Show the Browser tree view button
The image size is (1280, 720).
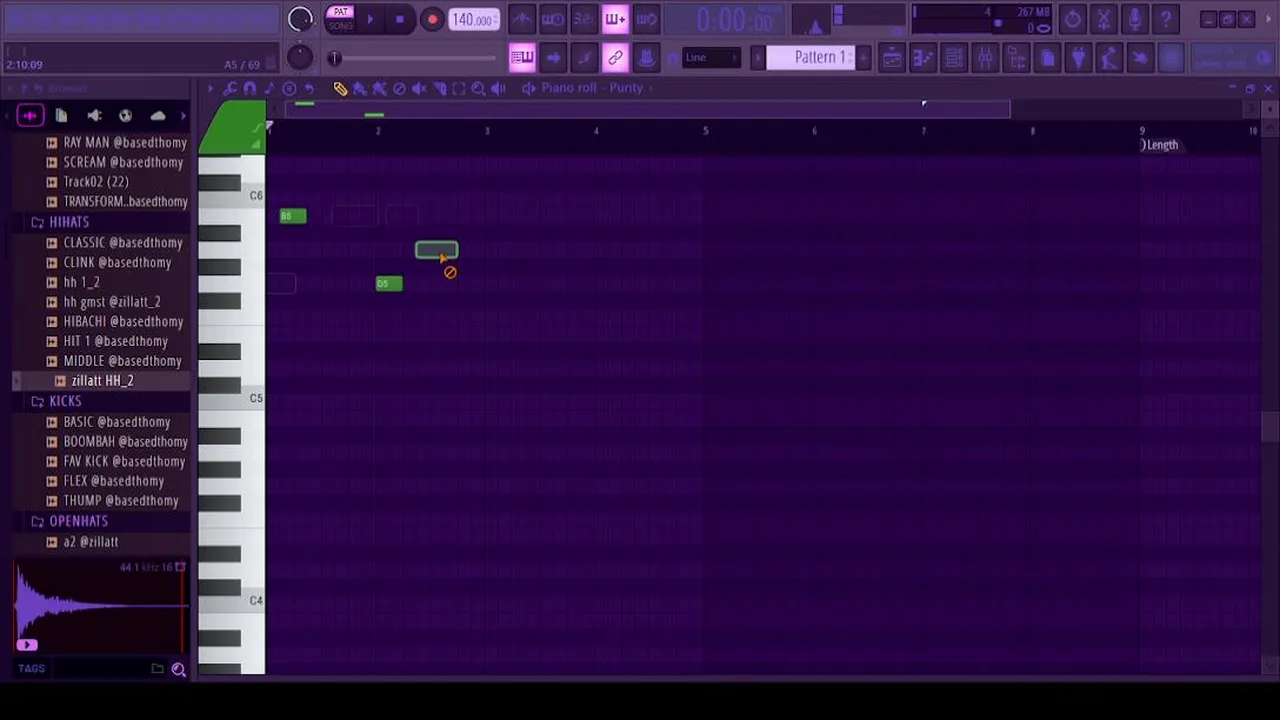pyautogui.click(x=1016, y=58)
